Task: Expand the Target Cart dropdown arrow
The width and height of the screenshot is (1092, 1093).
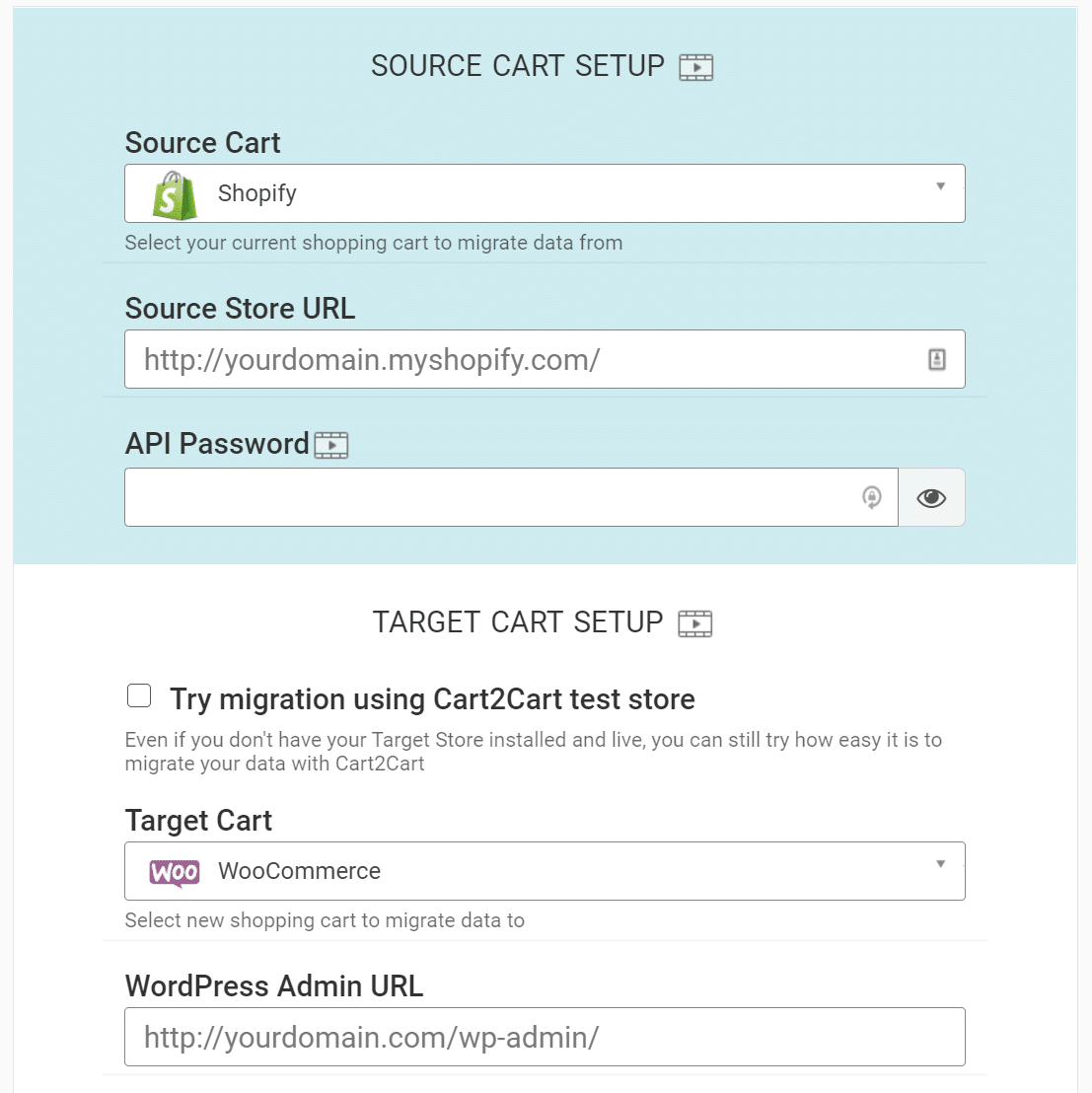Action: point(940,864)
